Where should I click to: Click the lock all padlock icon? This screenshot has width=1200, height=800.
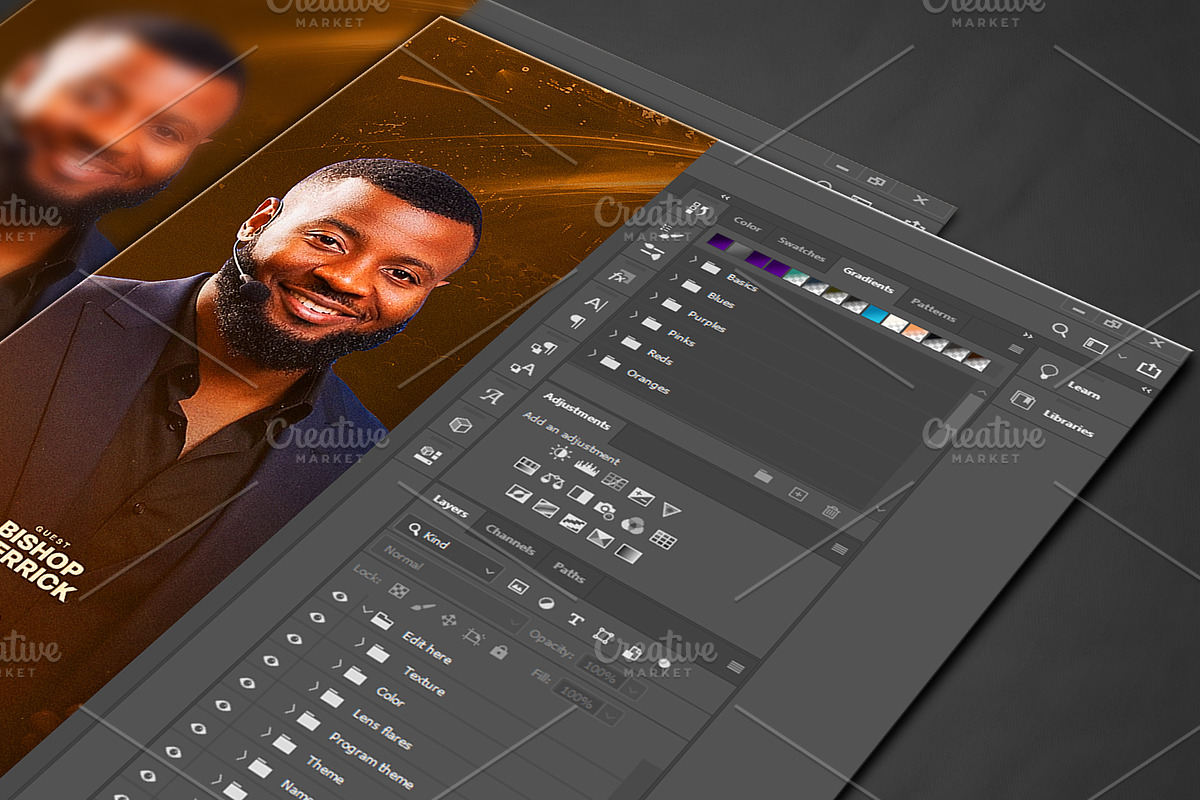tap(498, 651)
